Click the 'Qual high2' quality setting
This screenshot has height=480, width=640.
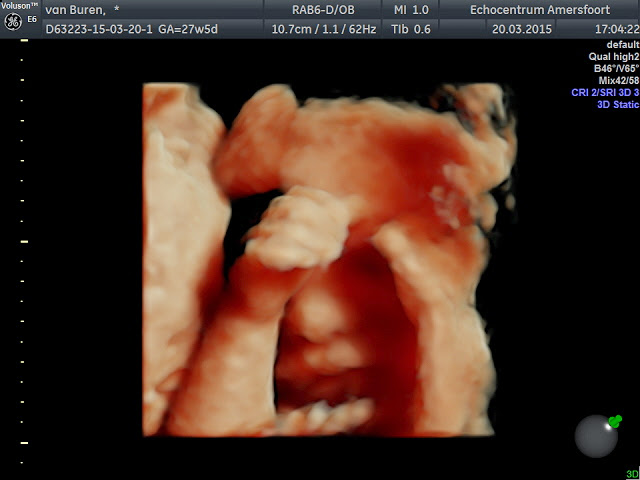[614, 57]
